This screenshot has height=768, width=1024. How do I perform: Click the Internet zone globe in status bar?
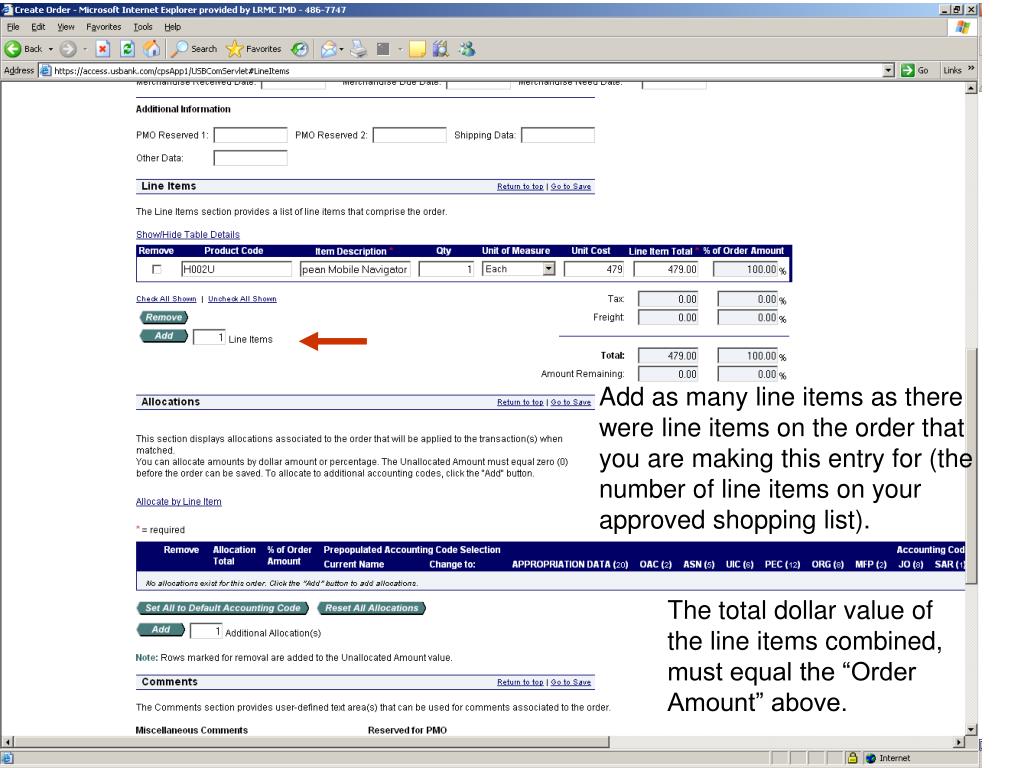pos(871,758)
